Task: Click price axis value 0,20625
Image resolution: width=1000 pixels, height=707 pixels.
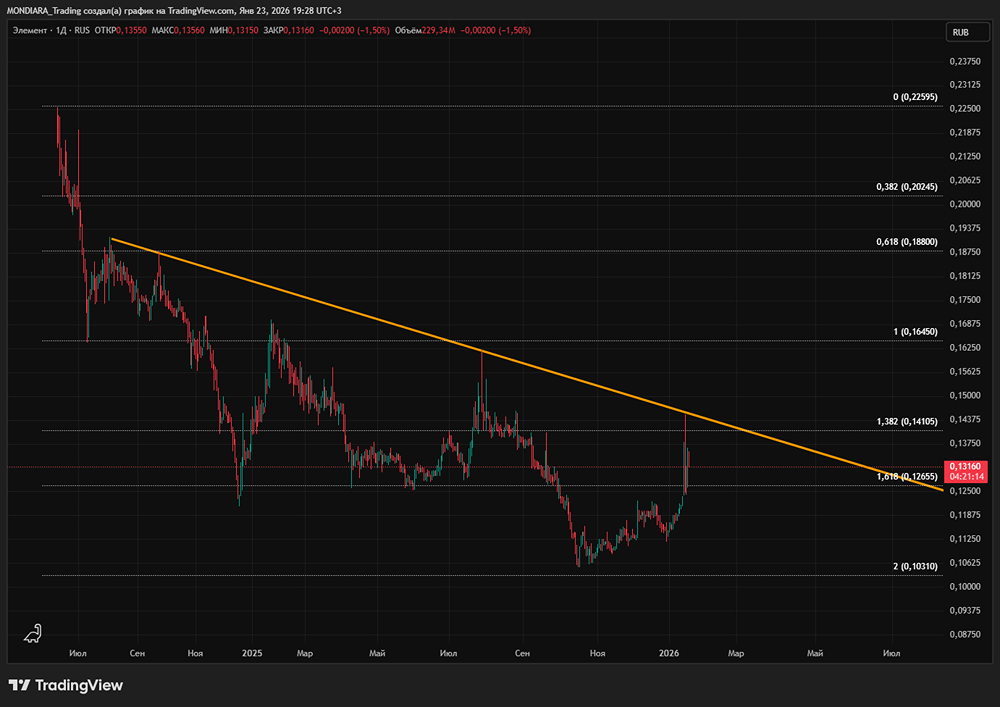Action: pos(965,180)
